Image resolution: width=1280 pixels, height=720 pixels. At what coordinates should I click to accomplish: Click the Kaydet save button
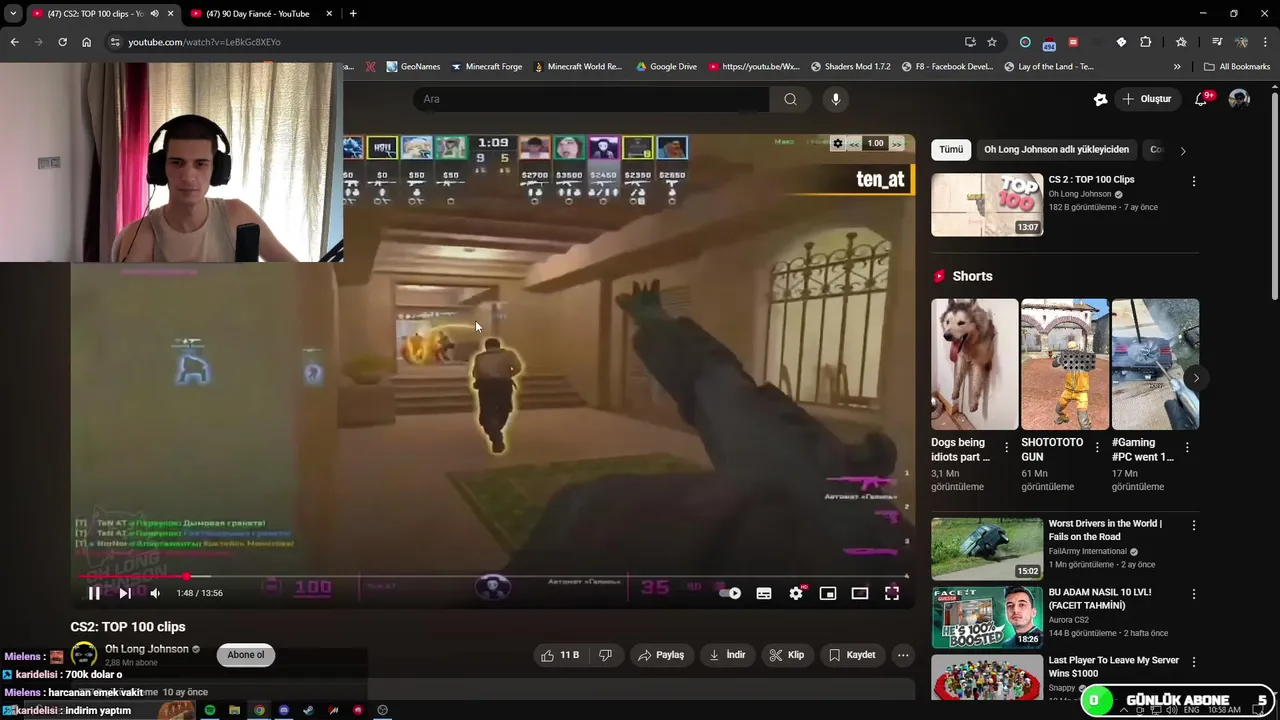coord(853,655)
